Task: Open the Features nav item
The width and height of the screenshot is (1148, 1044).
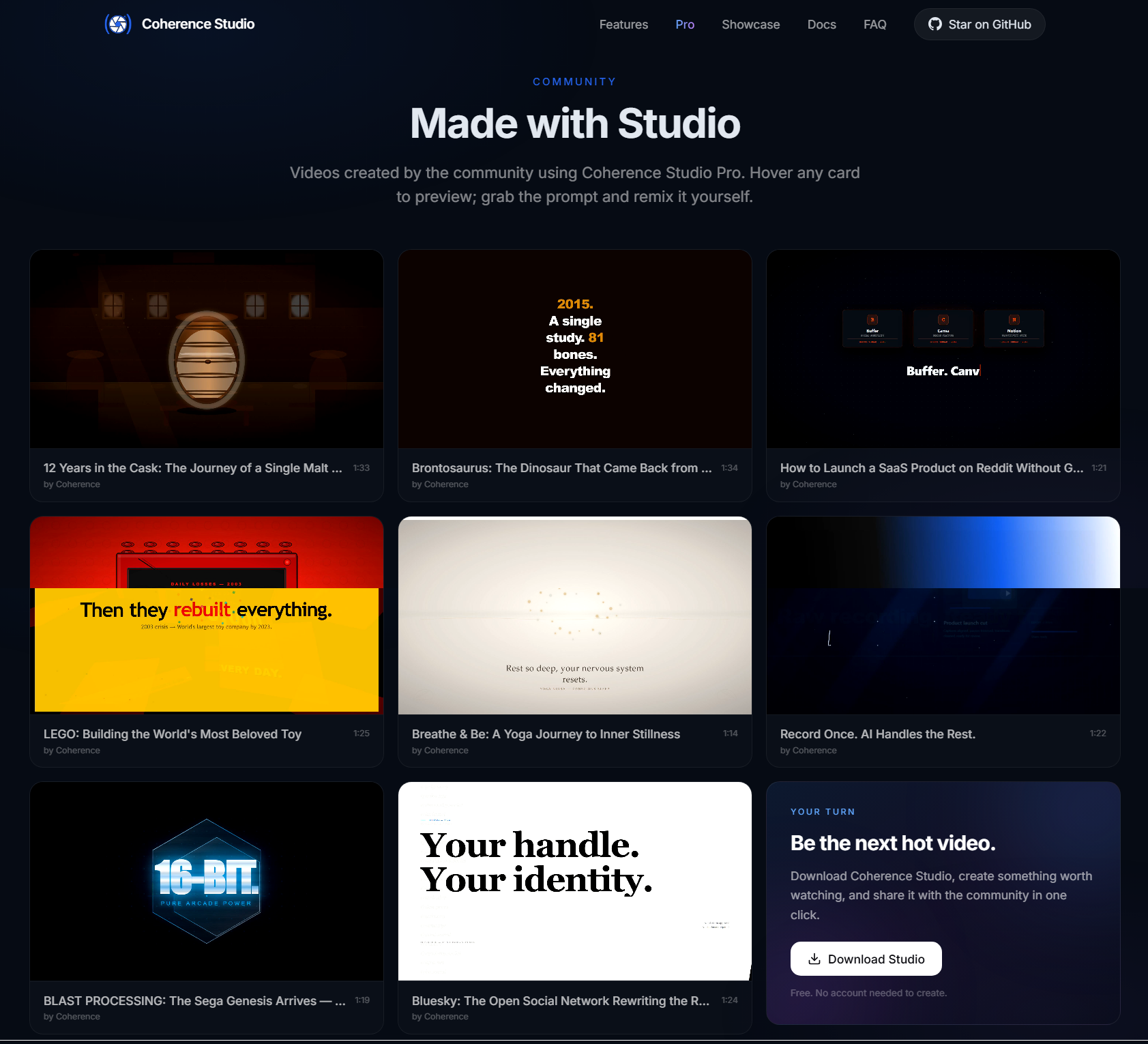Action: (623, 25)
